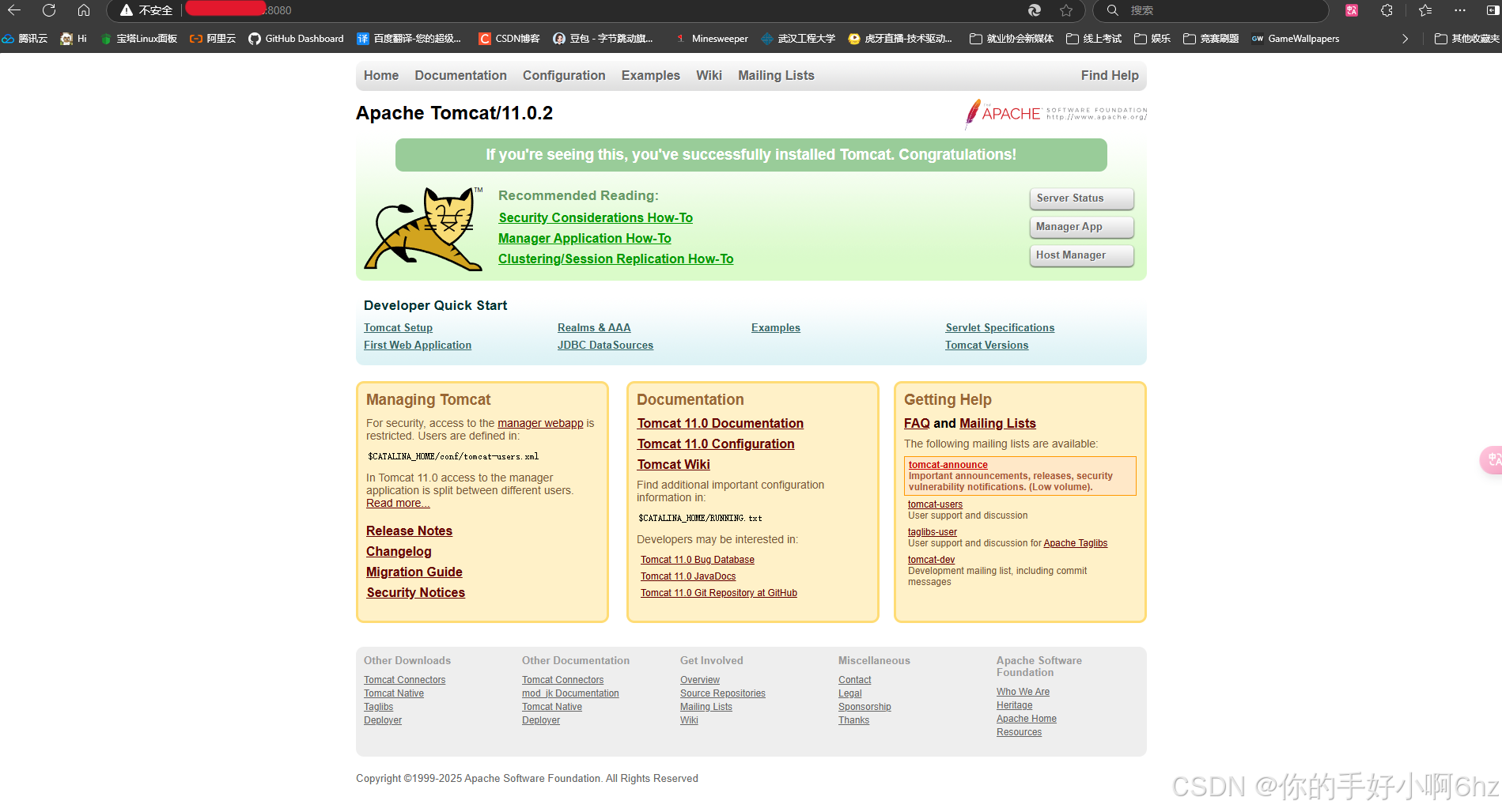
Task: Expand the 线上考试 bookmarks folder
Action: [x=1094, y=39]
